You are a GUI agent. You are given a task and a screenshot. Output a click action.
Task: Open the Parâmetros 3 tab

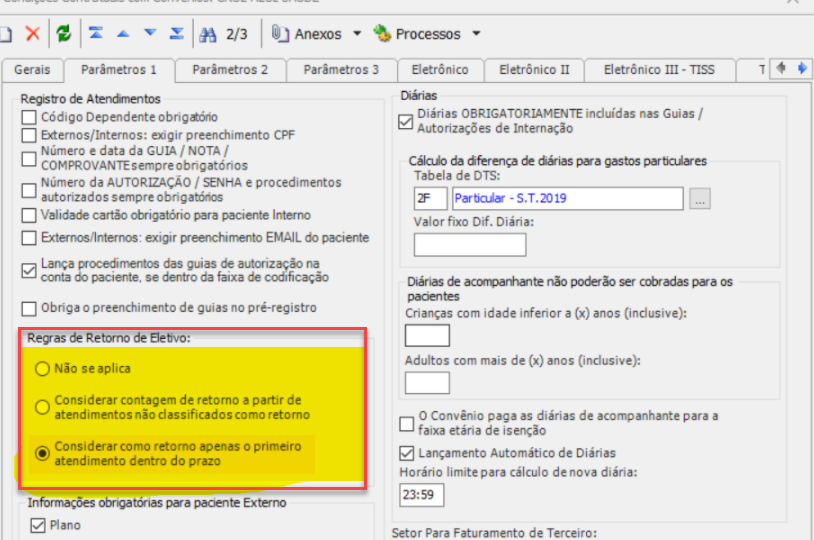click(341, 70)
